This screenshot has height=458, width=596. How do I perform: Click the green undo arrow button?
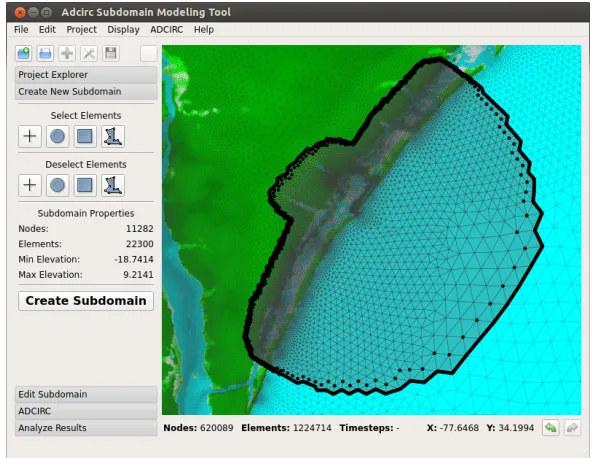[x=550, y=428]
